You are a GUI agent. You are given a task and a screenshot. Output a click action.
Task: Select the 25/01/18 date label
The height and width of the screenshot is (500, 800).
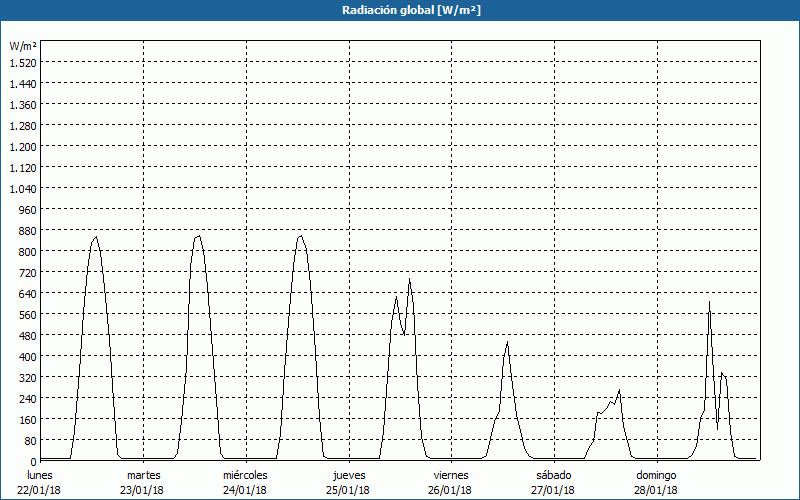point(349,490)
